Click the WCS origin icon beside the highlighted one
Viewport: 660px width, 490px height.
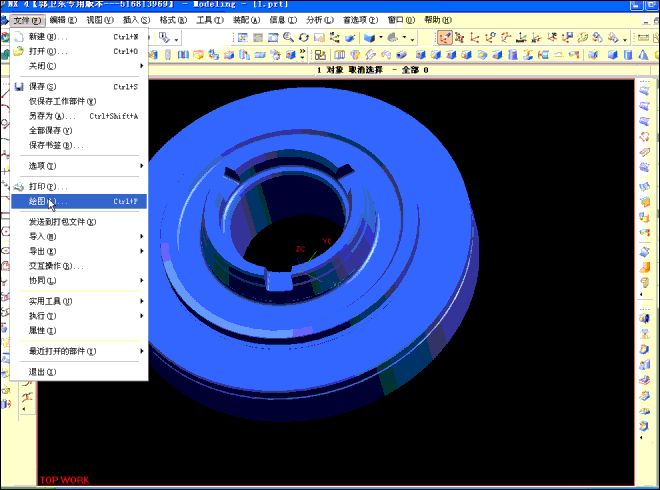[x=460, y=38]
